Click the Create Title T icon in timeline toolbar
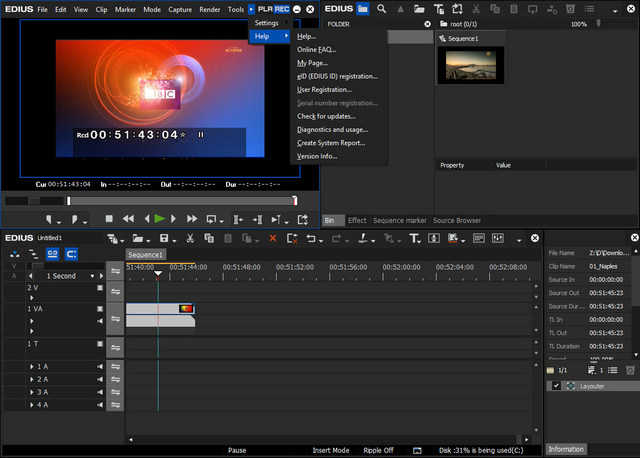 click(415, 238)
